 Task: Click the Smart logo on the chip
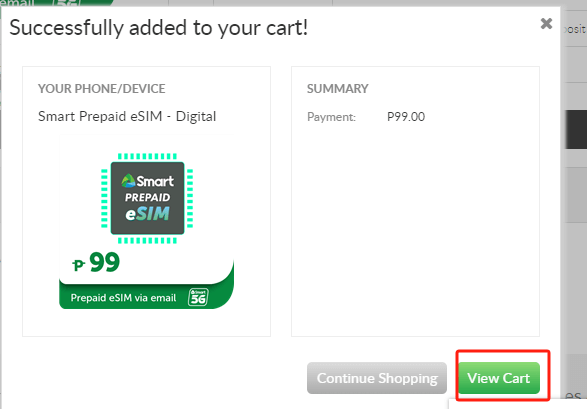[x=147, y=181]
